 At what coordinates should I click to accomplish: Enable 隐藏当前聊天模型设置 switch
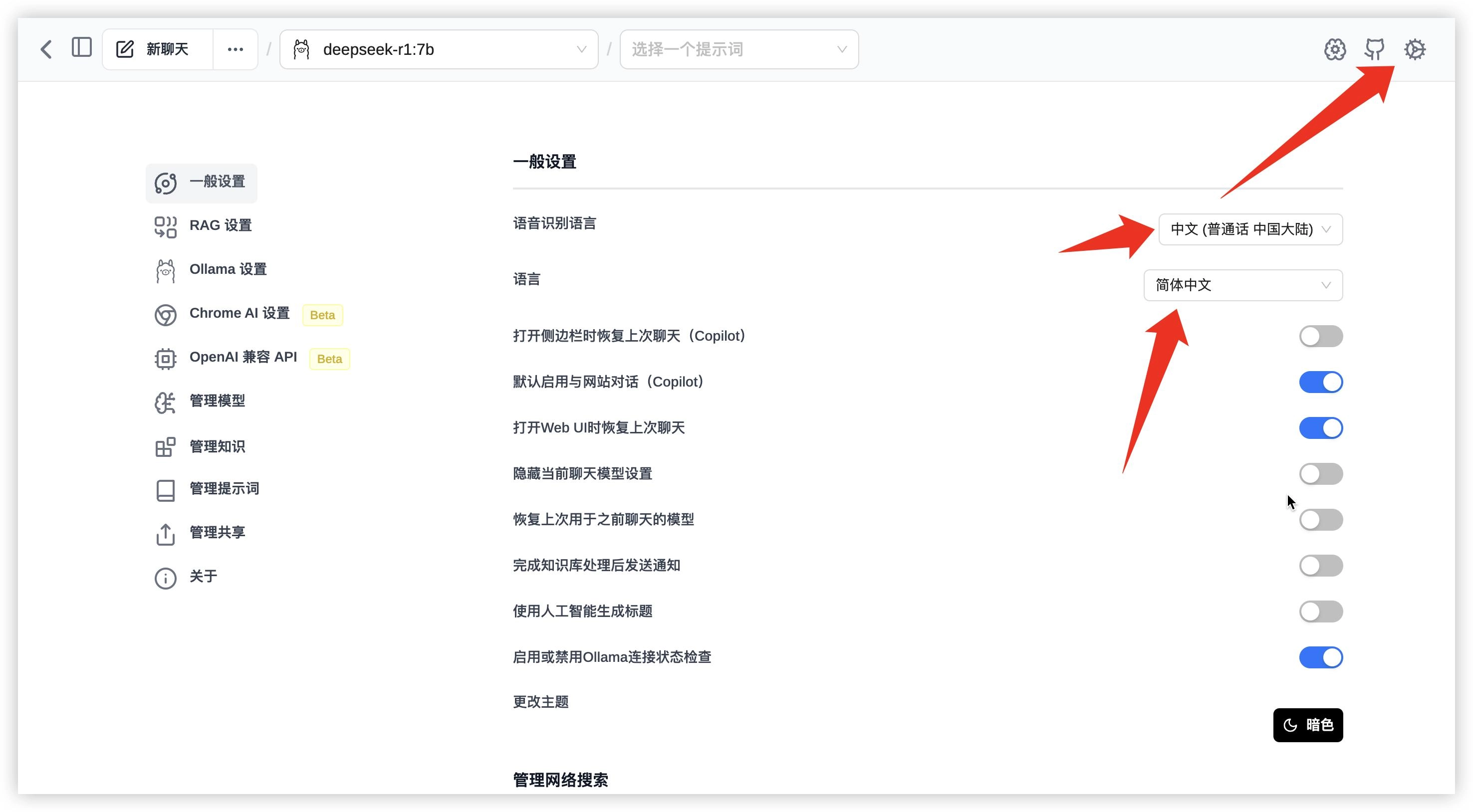pyautogui.click(x=1321, y=474)
